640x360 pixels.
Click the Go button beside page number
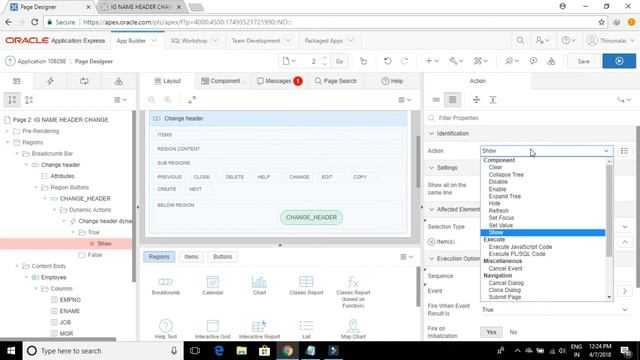tap(339, 61)
